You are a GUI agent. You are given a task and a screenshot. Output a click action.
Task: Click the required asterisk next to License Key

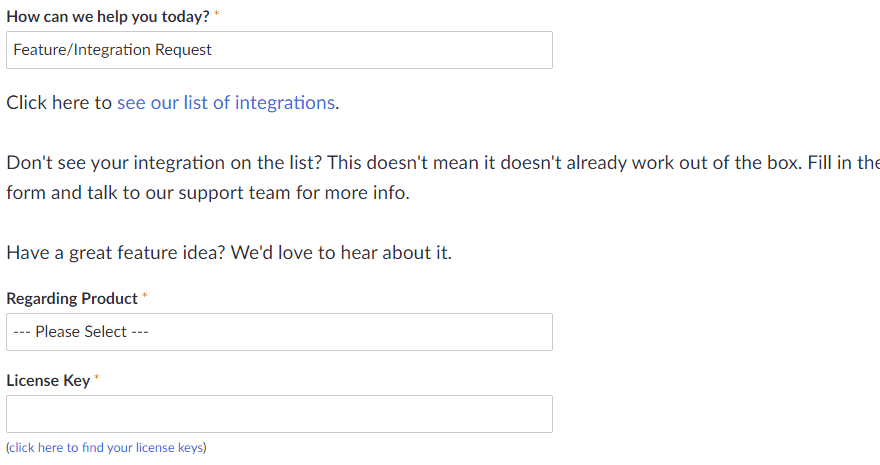tap(97, 380)
